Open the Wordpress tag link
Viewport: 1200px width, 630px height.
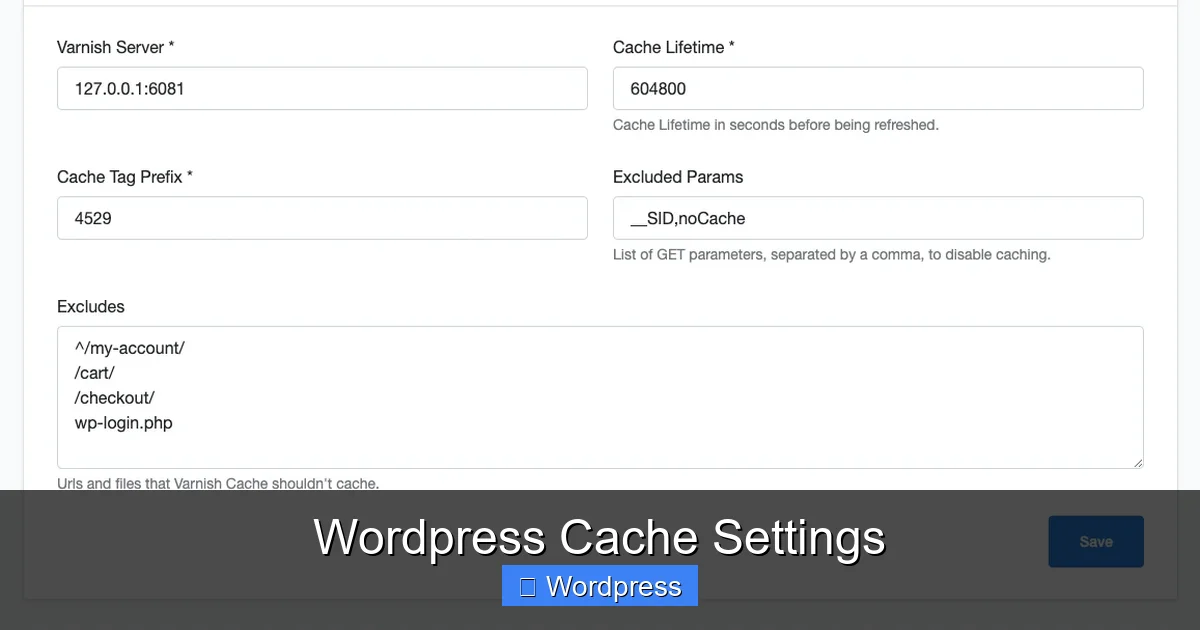click(599, 586)
